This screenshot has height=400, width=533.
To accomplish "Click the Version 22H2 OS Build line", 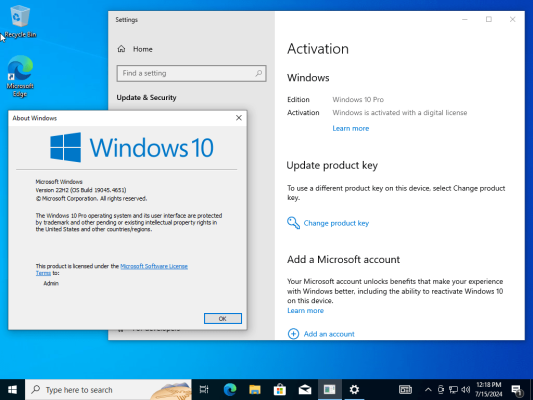I will point(81,190).
